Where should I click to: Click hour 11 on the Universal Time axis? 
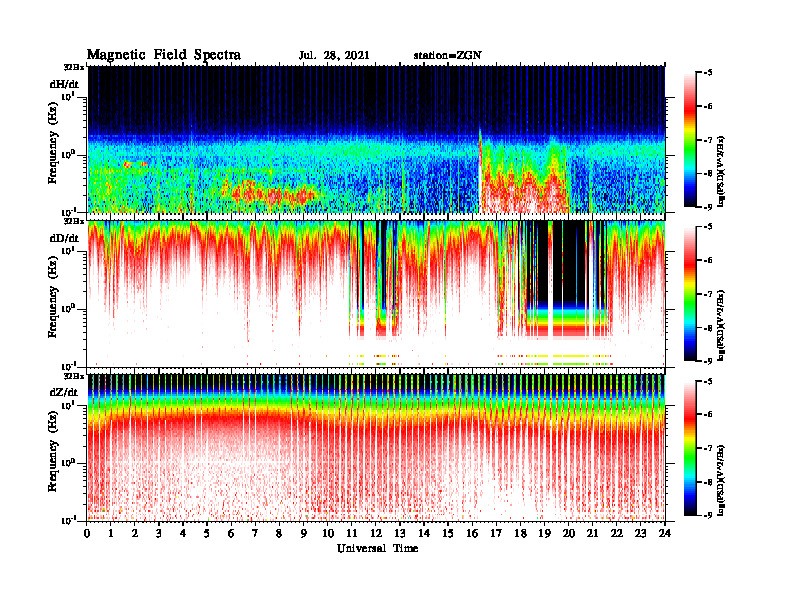[352, 534]
